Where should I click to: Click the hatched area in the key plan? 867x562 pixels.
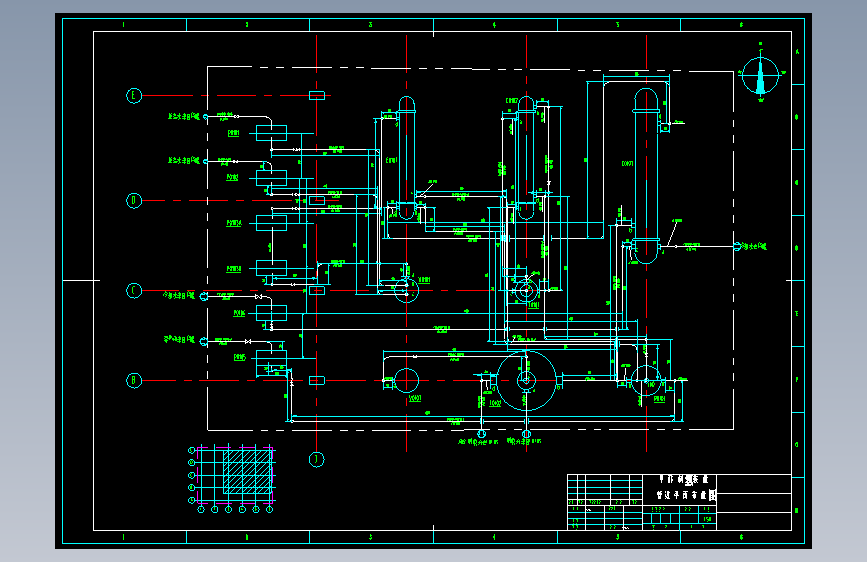pyautogui.click(x=248, y=471)
